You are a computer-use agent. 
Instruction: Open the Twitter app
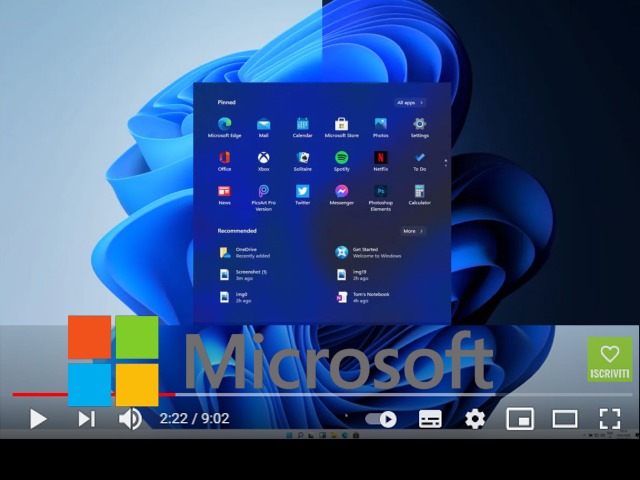(302, 195)
